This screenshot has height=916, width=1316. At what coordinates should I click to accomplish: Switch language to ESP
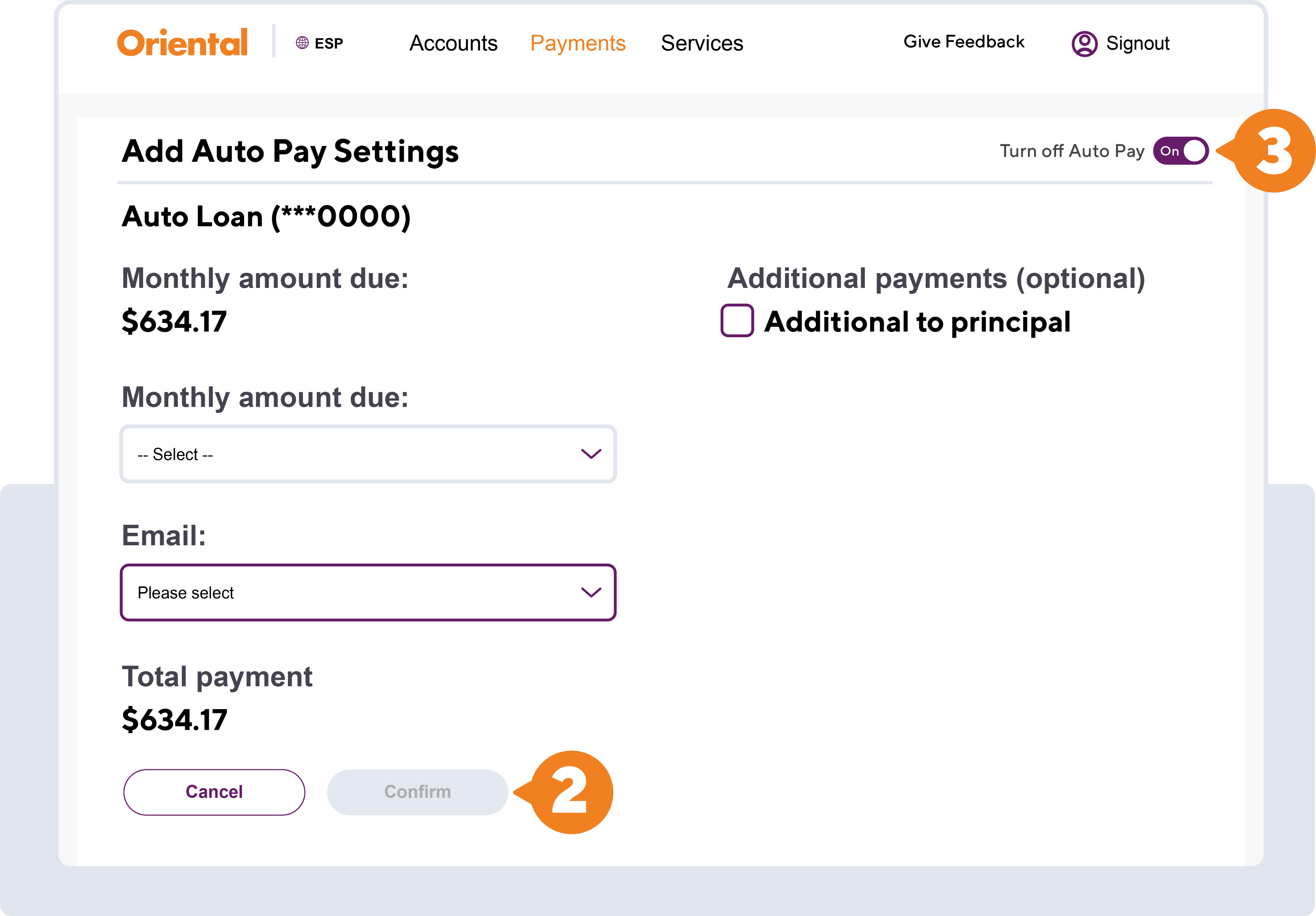tap(328, 44)
